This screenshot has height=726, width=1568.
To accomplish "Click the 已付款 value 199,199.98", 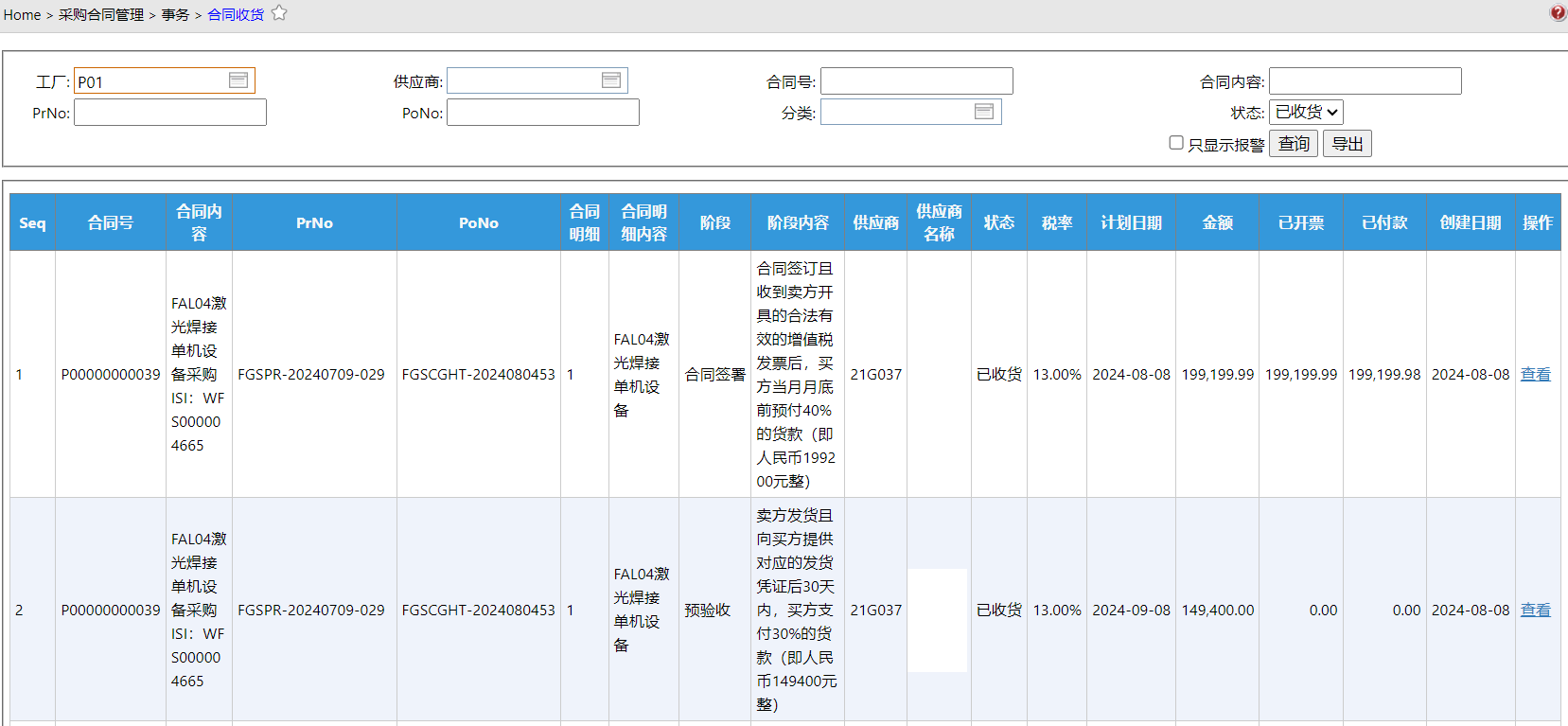I will pyautogui.click(x=1384, y=374).
